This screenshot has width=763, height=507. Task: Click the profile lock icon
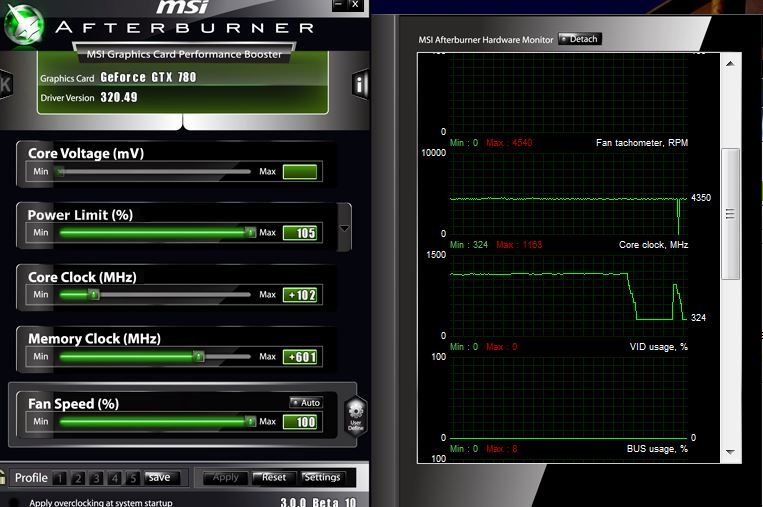point(4,478)
